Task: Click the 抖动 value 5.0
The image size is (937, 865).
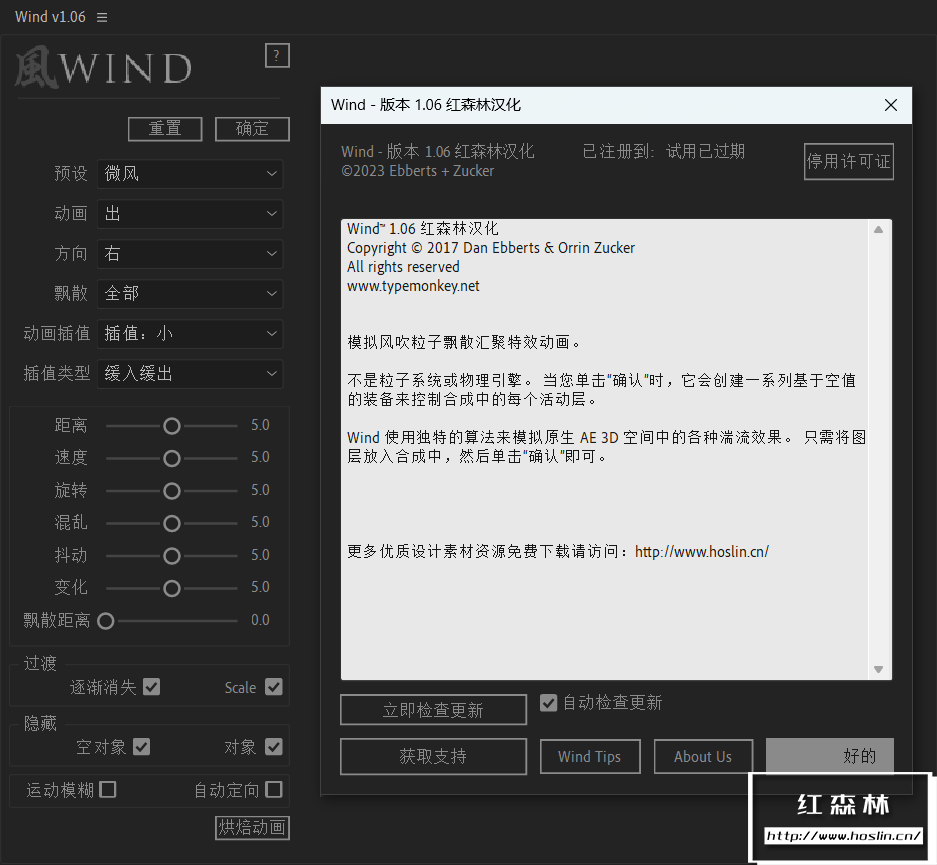Action: point(260,556)
